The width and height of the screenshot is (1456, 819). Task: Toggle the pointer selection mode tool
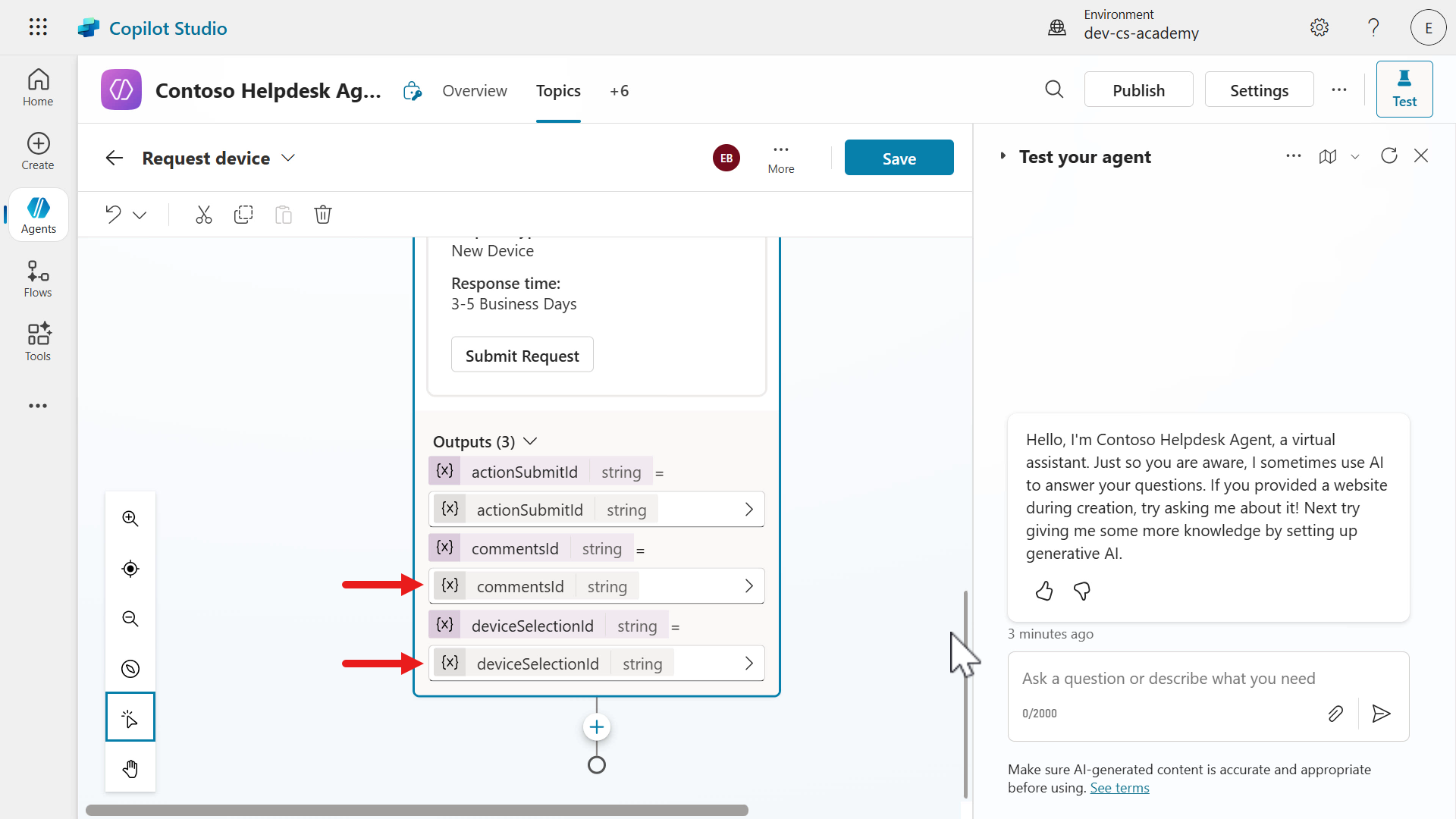click(x=130, y=717)
